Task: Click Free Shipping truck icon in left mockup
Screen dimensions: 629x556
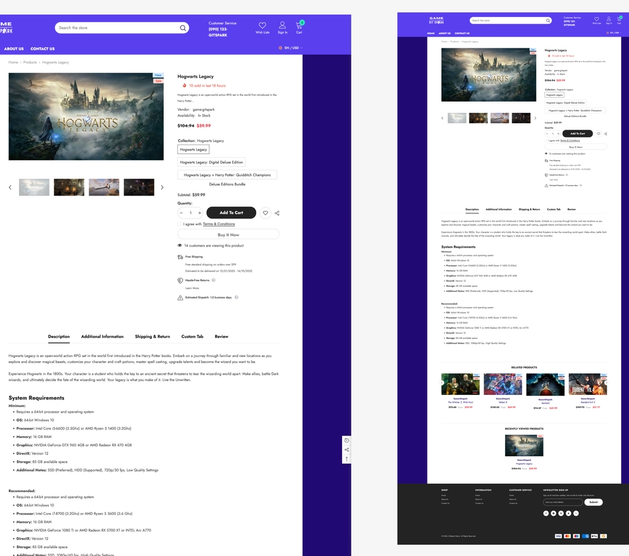Action: 180,257
